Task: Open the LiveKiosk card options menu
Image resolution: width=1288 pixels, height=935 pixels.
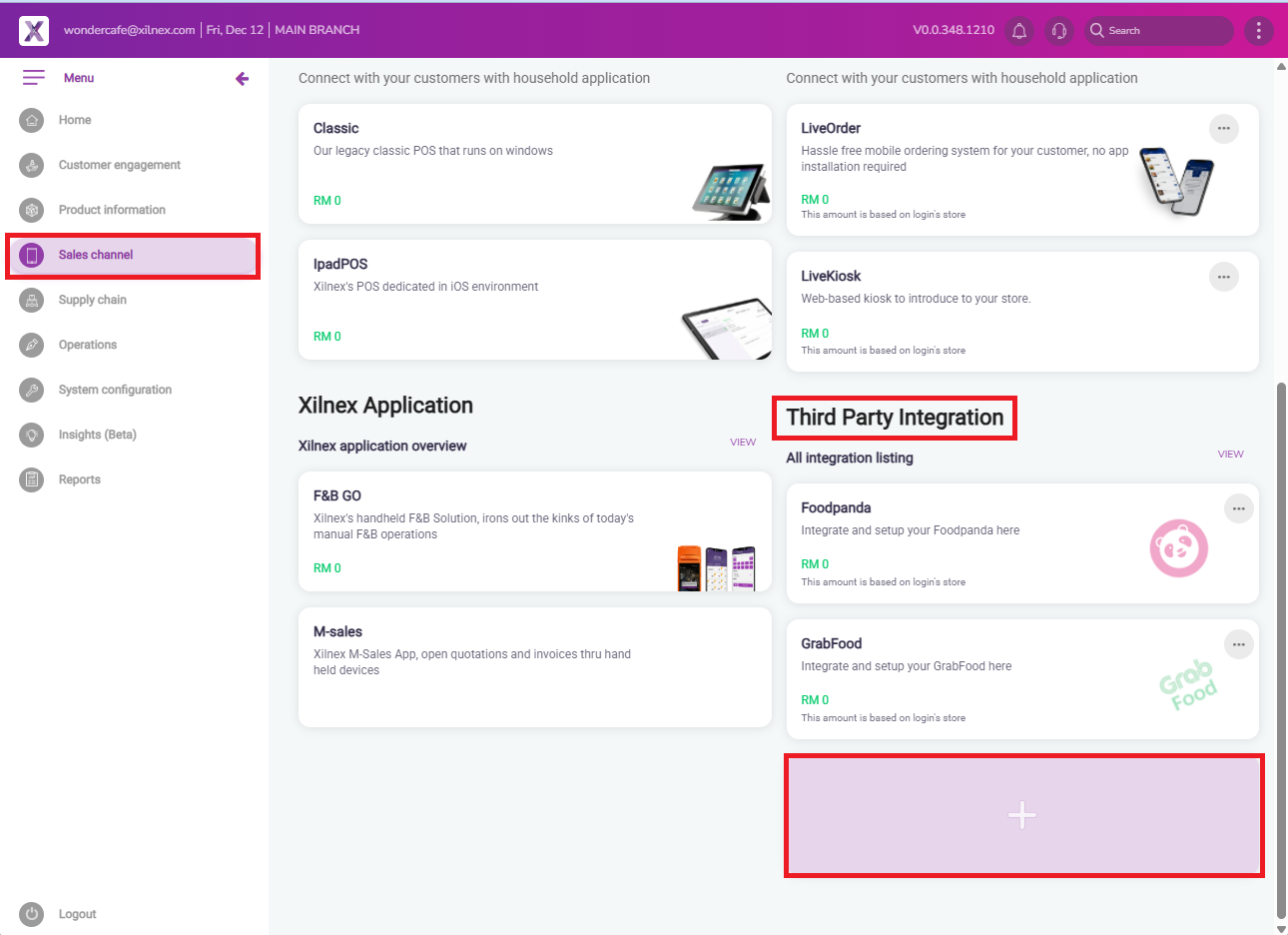Action: tap(1224, 277)
